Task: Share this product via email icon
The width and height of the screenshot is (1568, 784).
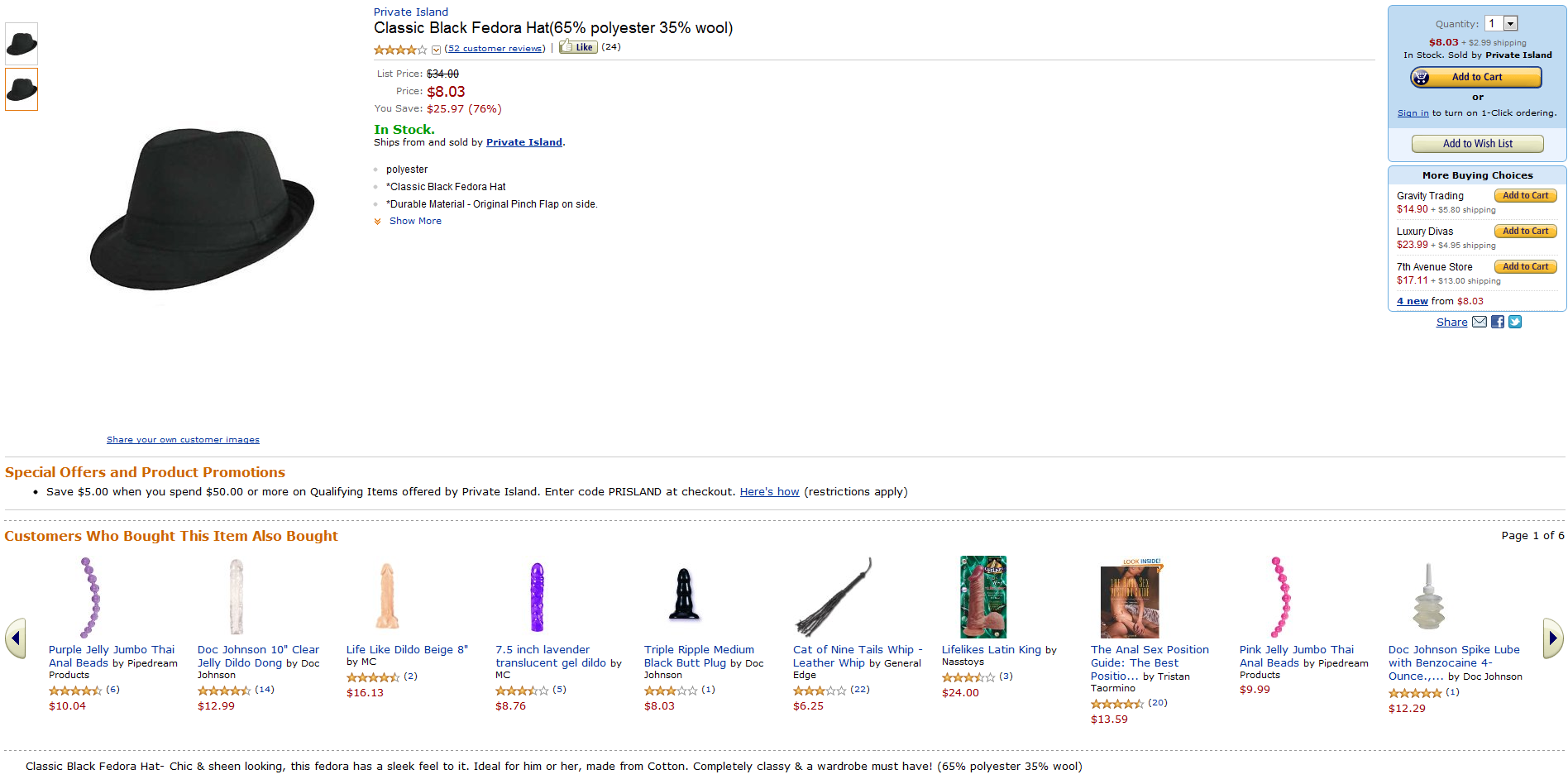Action: (x=1480, y=322)
